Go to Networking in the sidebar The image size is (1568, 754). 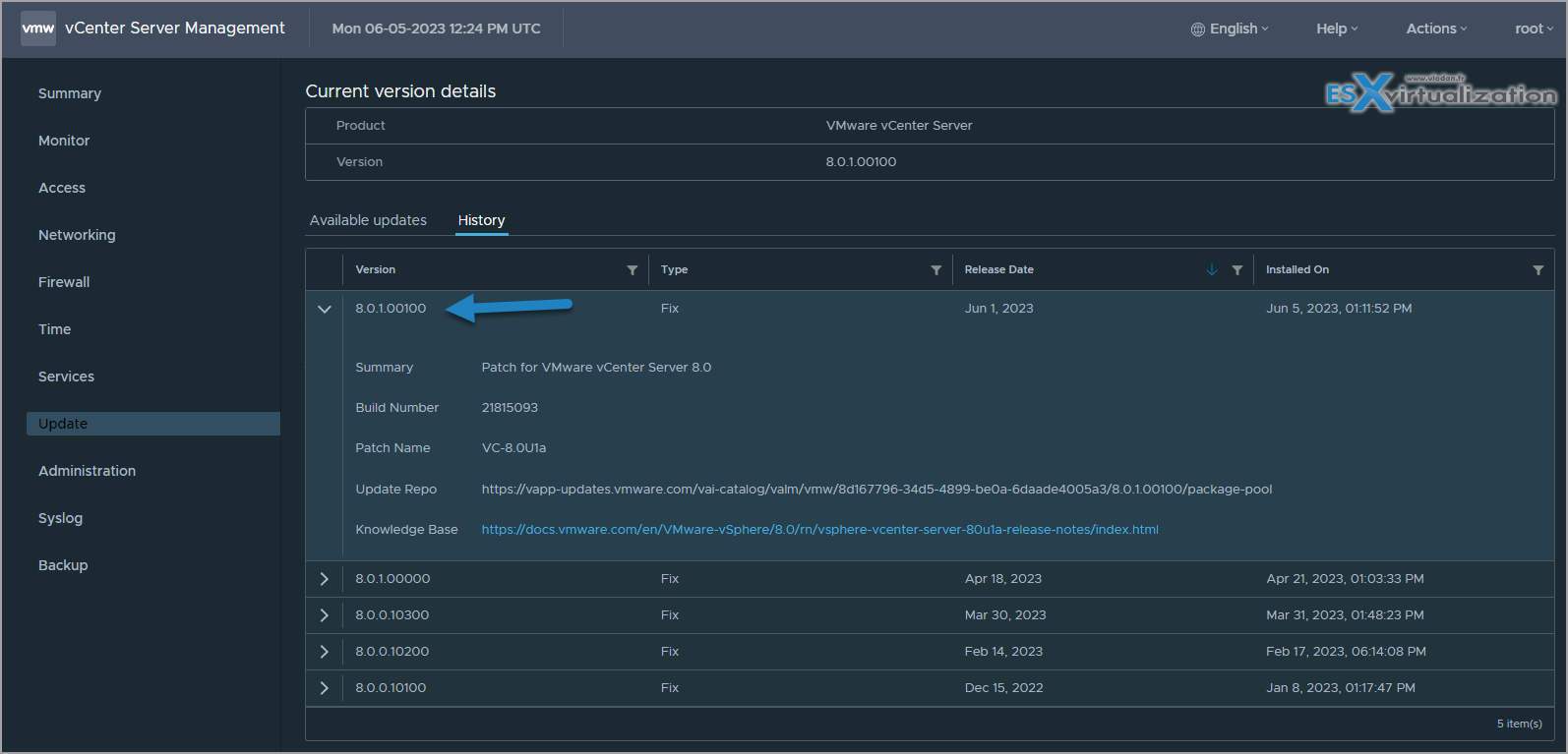[x=77, y=235]
